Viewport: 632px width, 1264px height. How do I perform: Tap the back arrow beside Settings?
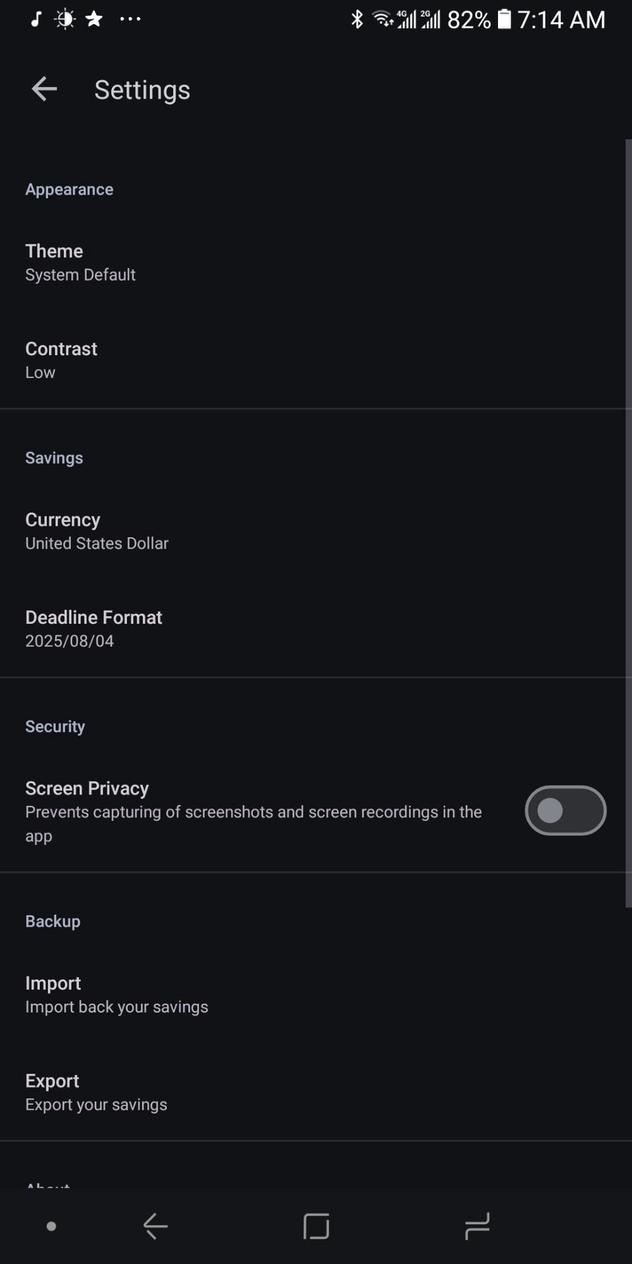44,89
